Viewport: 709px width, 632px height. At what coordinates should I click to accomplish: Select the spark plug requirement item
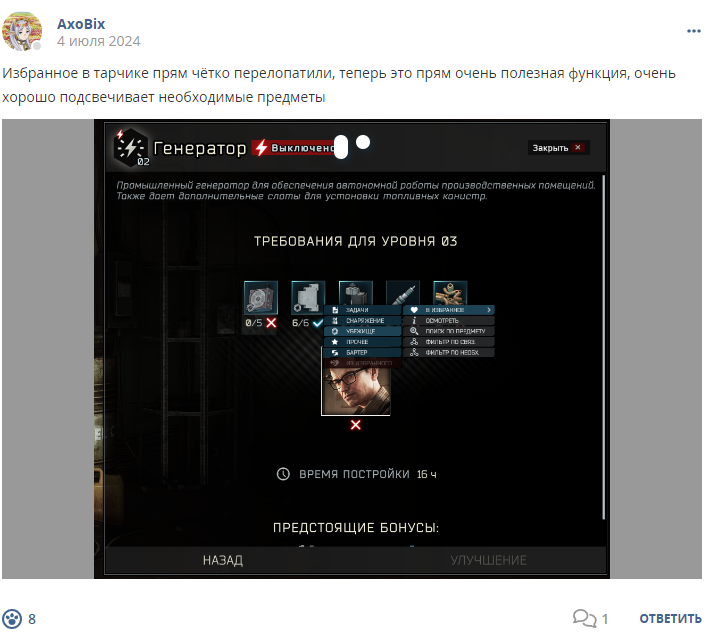point(403,293)
